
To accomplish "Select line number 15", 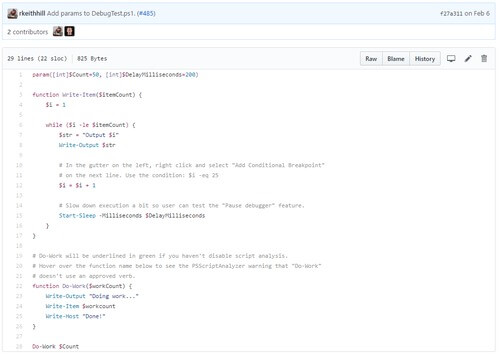I will [x=19, y=216].
